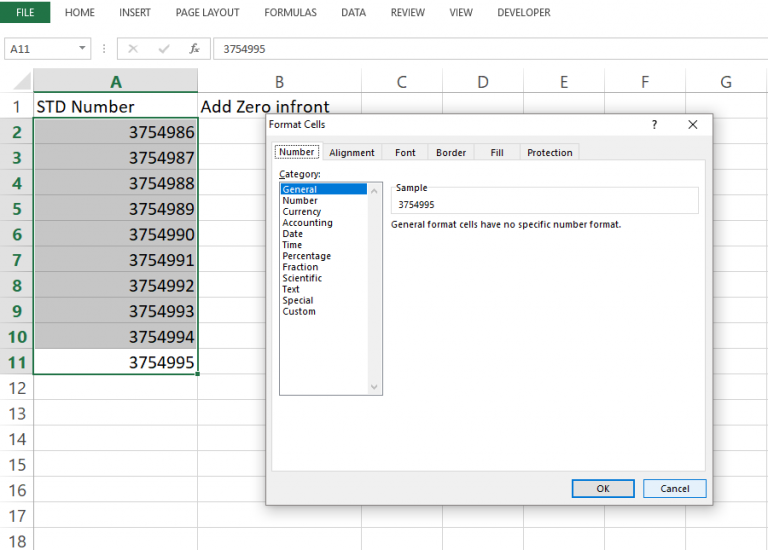Click formula bar showing 3754995
Screen dimensions: 768x550
tap(490, 48)
